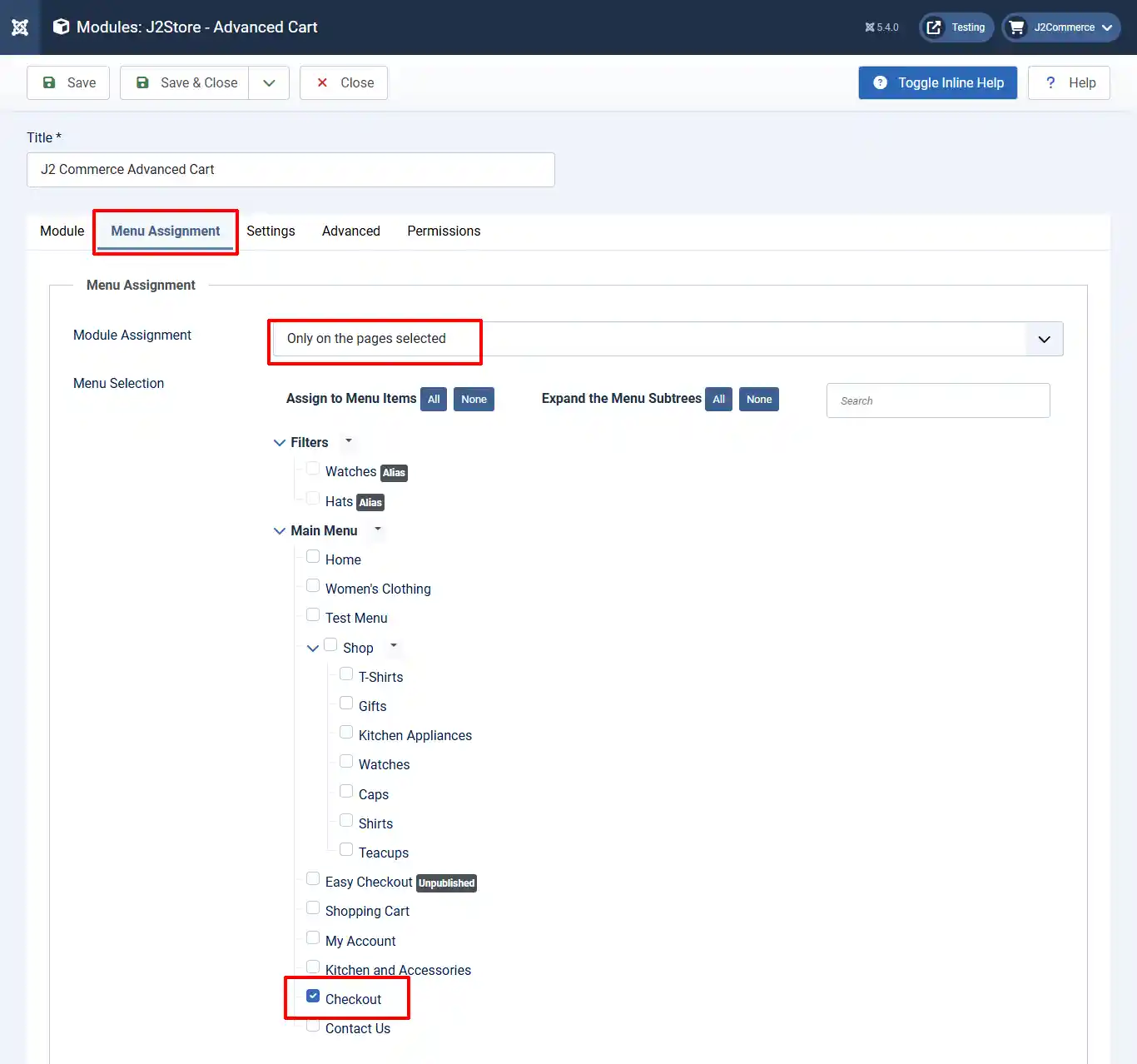The height and width of the screenshot is (1064, 1137).
Task: Check the Contact Us checkbox
Action: tap(313, 1025)
